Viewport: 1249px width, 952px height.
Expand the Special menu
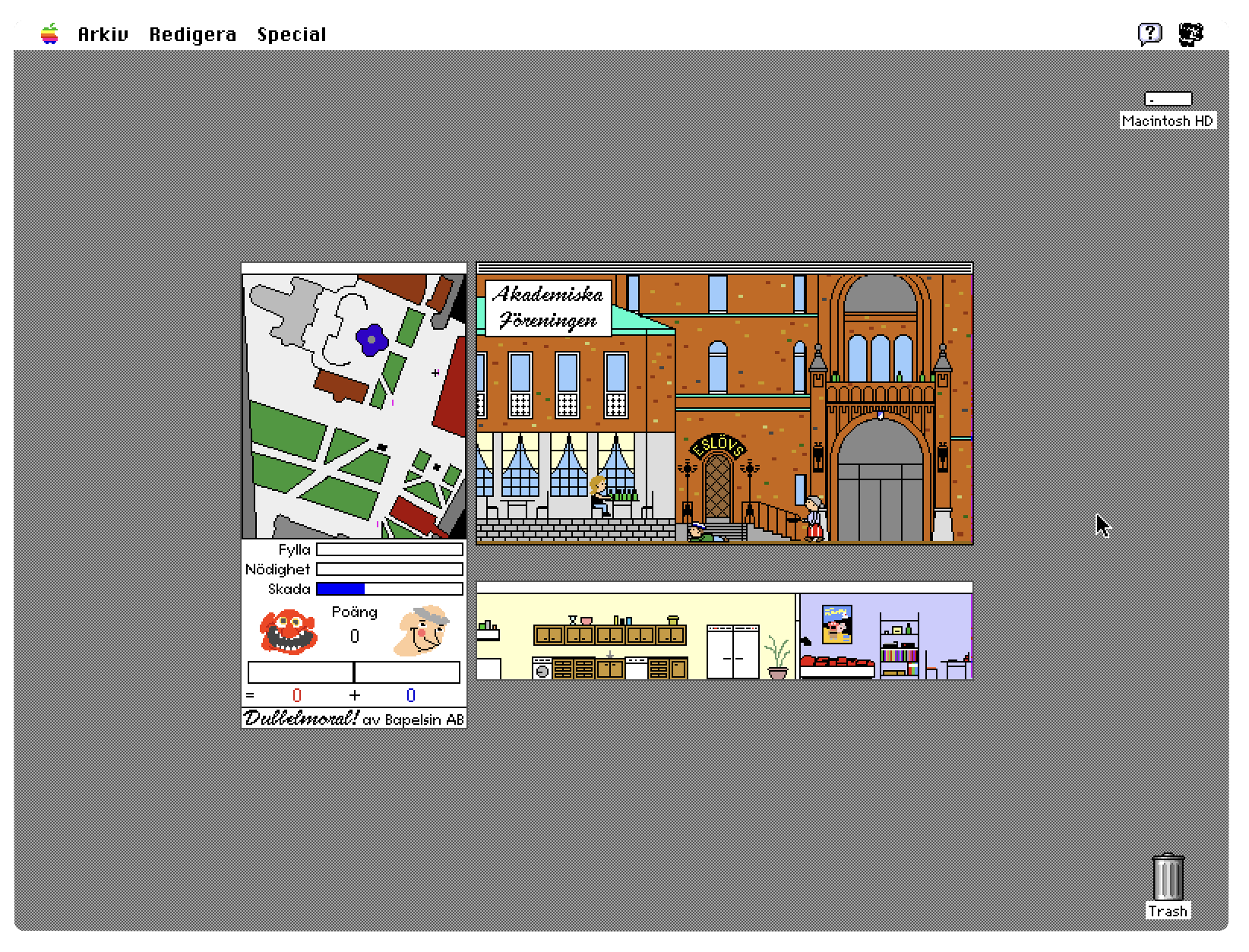[x=291, y=34]
